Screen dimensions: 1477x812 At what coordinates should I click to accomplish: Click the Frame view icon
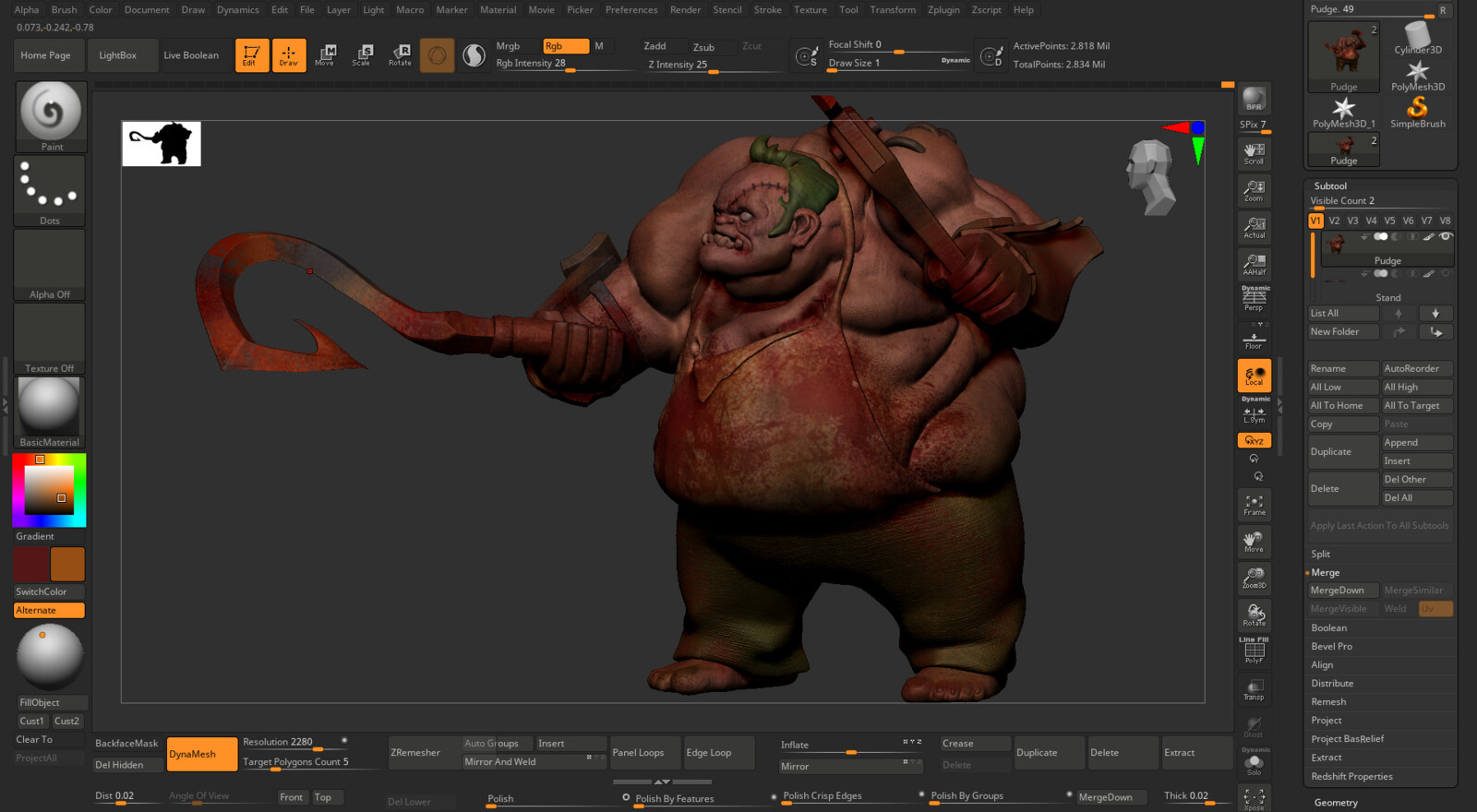[x=1254, y=505]
